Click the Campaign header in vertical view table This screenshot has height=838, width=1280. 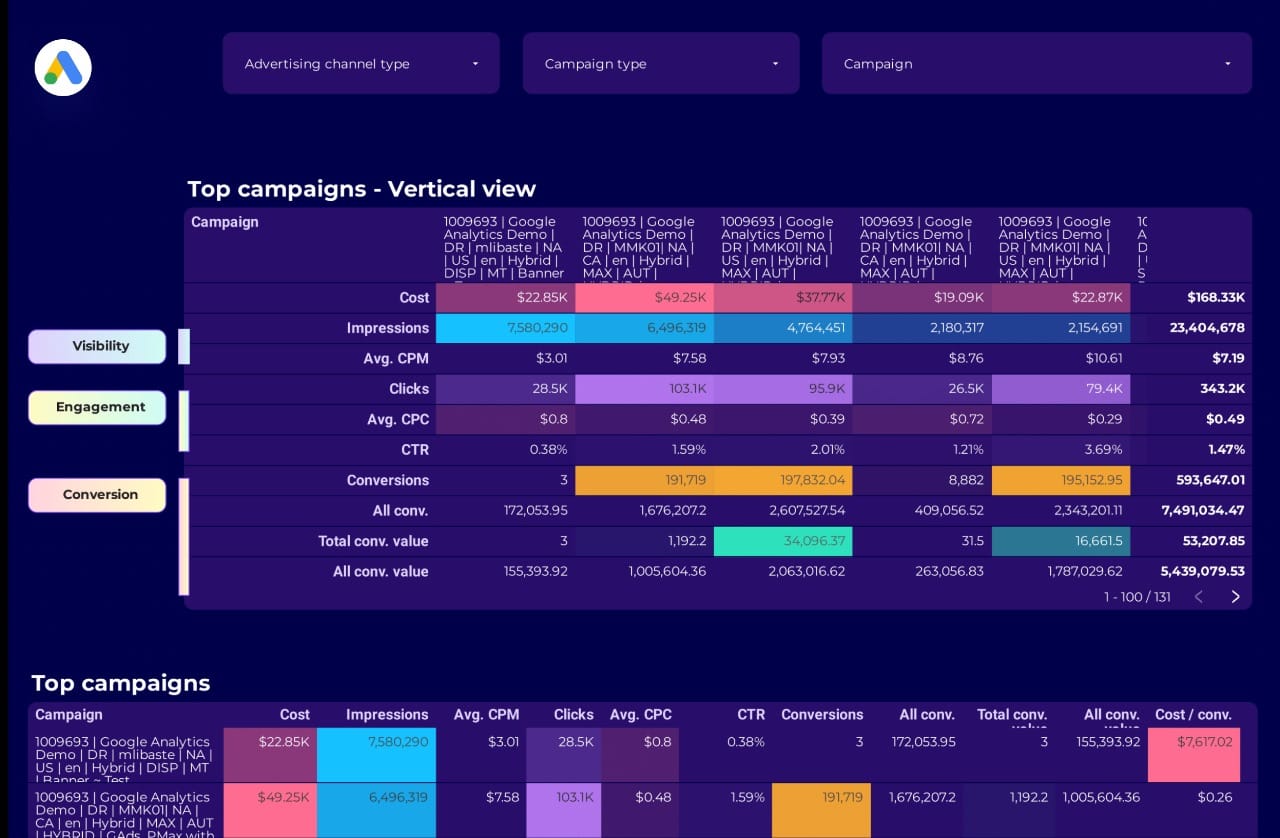click(225, 222)
